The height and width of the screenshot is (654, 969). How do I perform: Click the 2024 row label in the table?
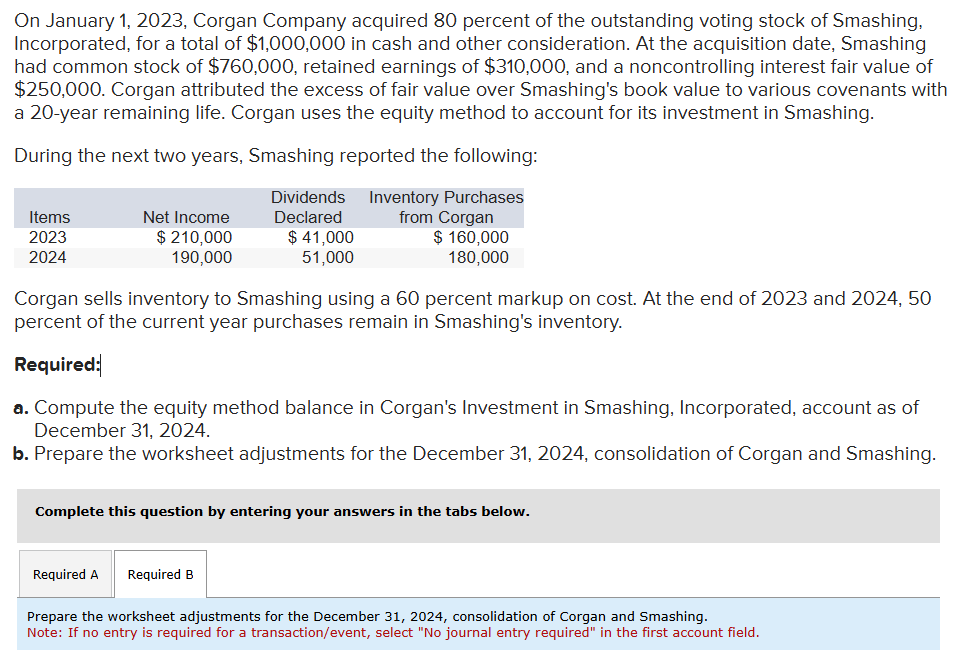pos(49,257)
